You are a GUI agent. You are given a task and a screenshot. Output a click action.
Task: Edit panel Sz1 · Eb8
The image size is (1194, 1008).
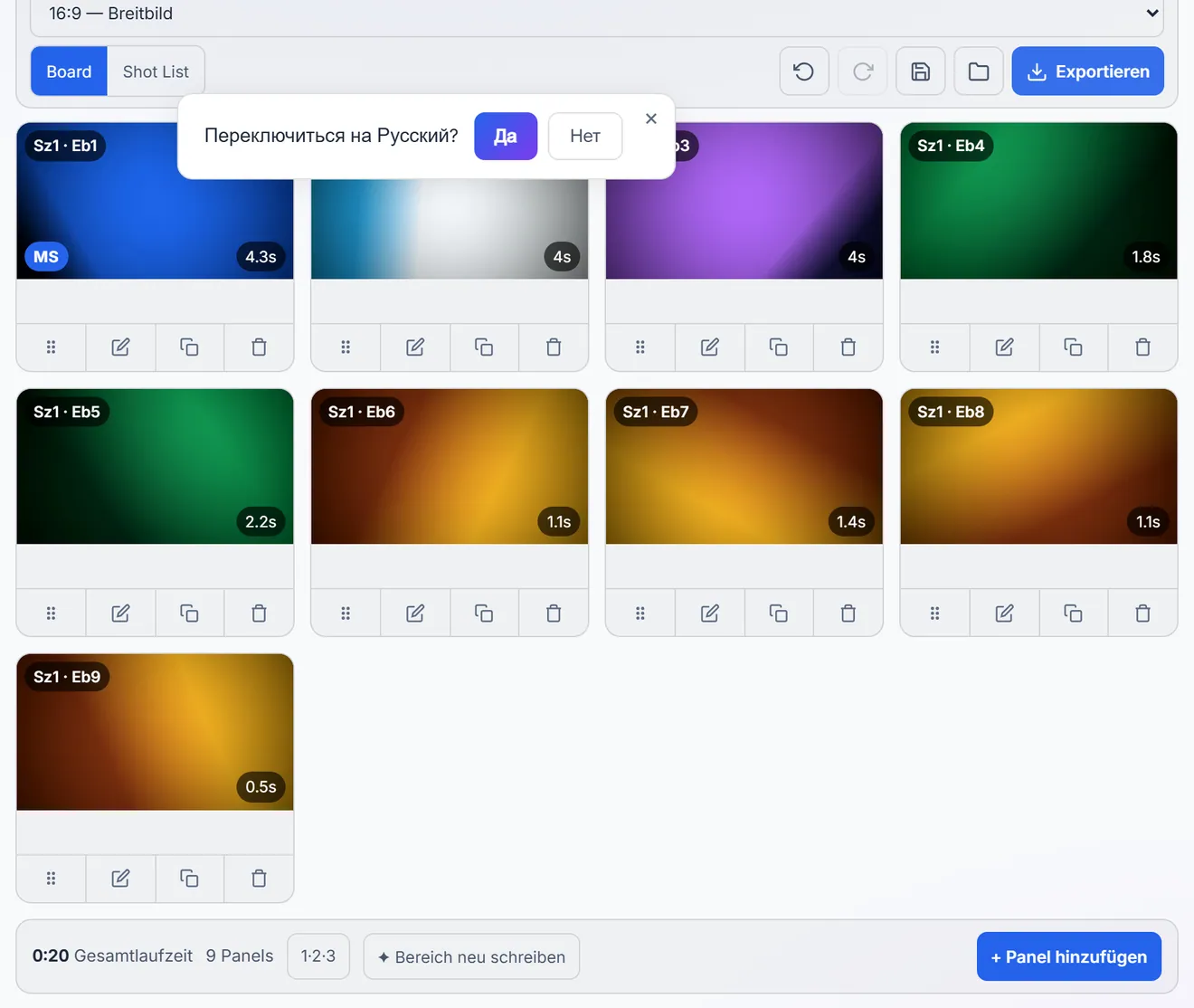pos(1004,613)
